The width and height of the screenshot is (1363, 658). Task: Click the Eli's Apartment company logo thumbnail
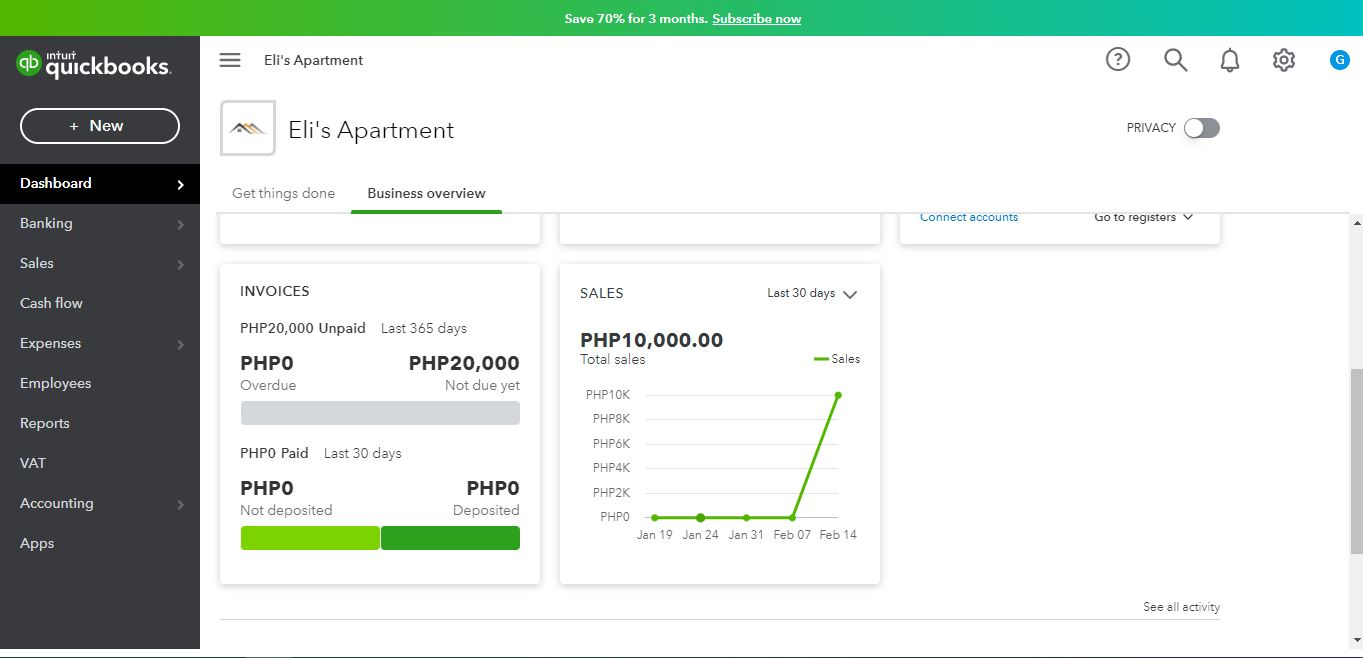point(248,128)
